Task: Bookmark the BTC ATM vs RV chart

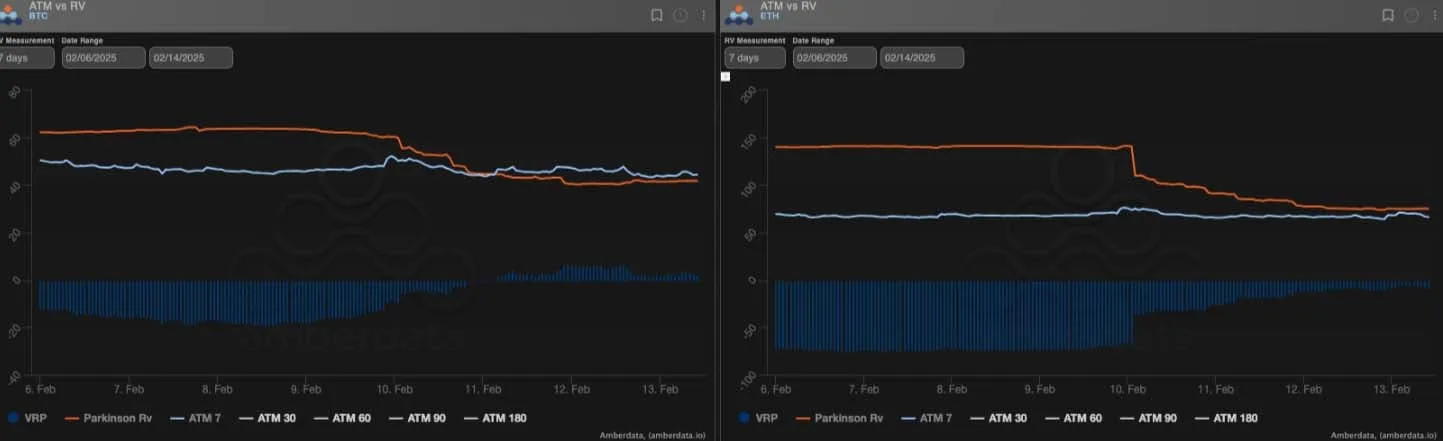Action: click(x=657, y=15)
